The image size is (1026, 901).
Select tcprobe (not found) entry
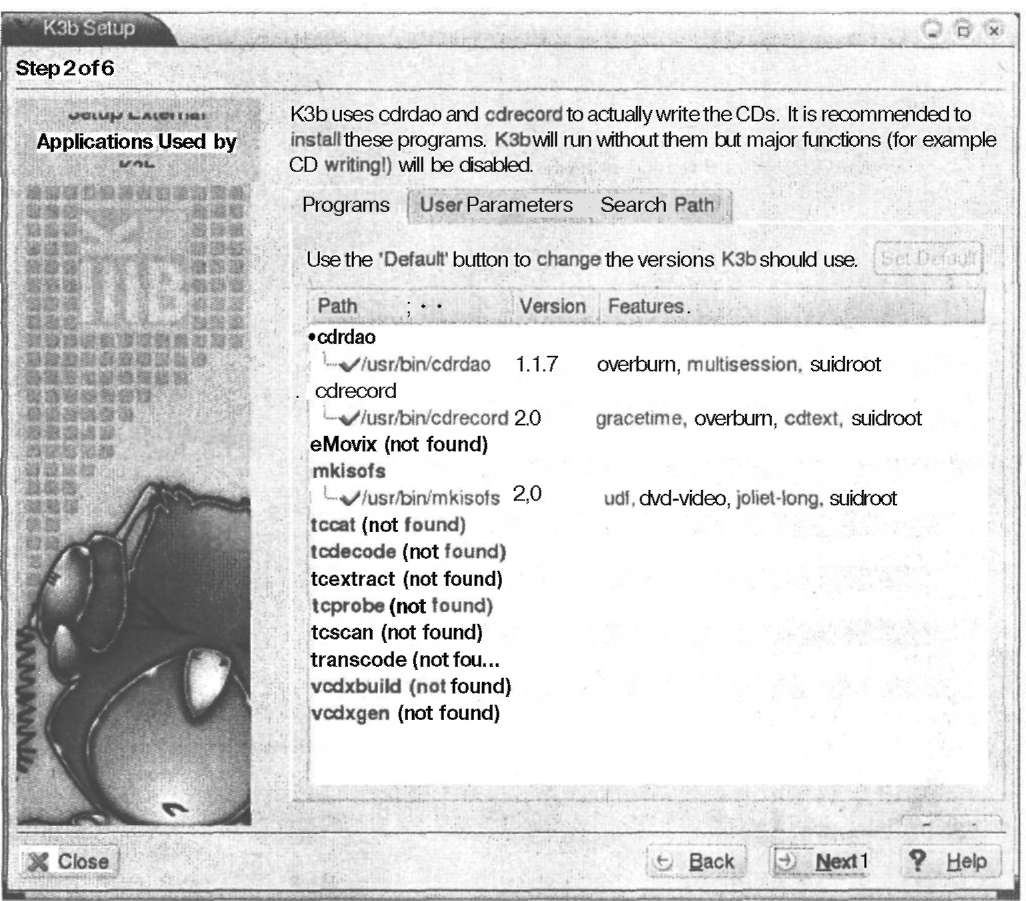(402, 606)
